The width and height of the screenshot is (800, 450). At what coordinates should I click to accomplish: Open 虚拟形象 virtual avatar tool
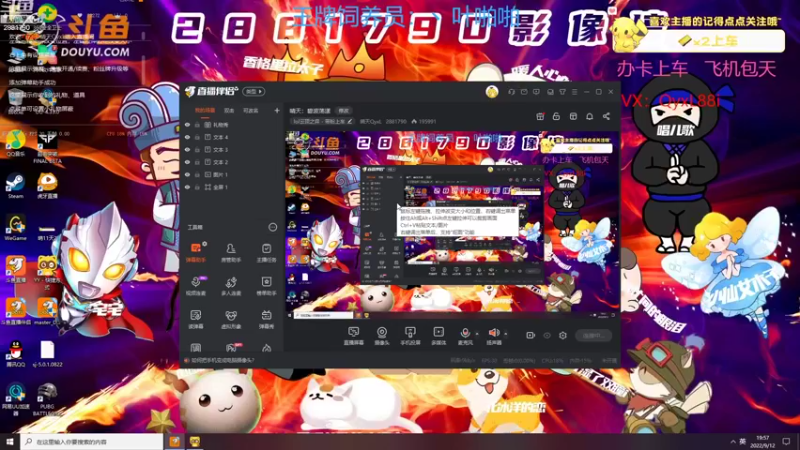[231, 319]
